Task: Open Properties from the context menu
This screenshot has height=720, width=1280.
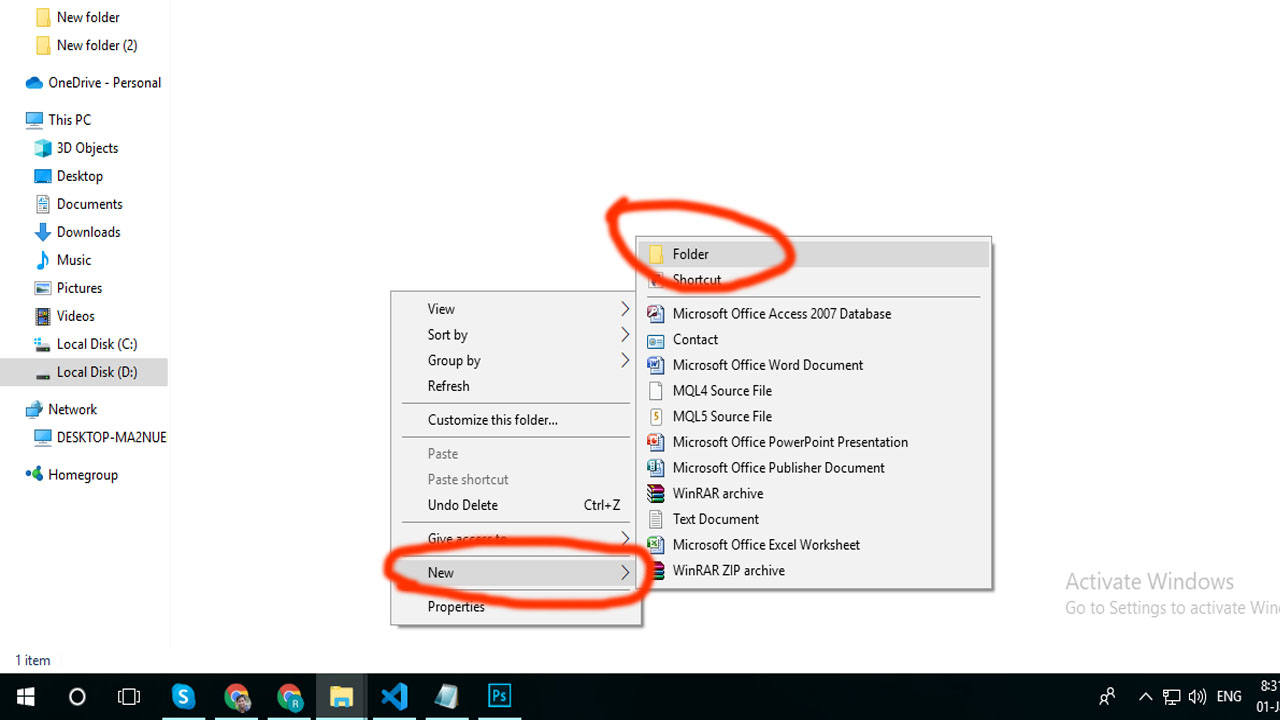Action: coord(456,607)
